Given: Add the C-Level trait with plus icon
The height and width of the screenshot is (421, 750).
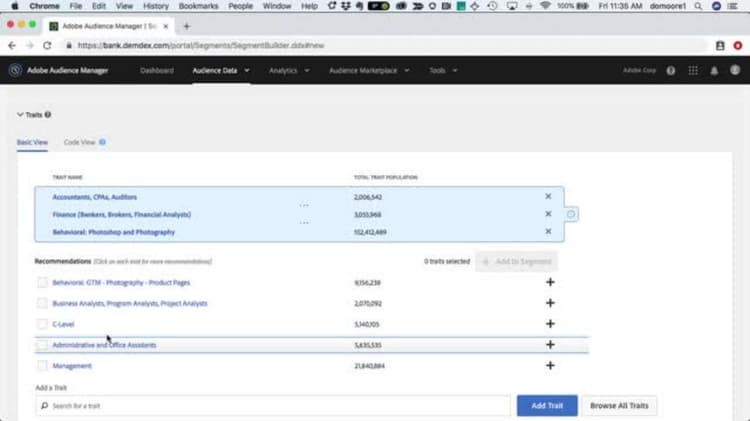Looking at the screenshot, I should [550, 324].
